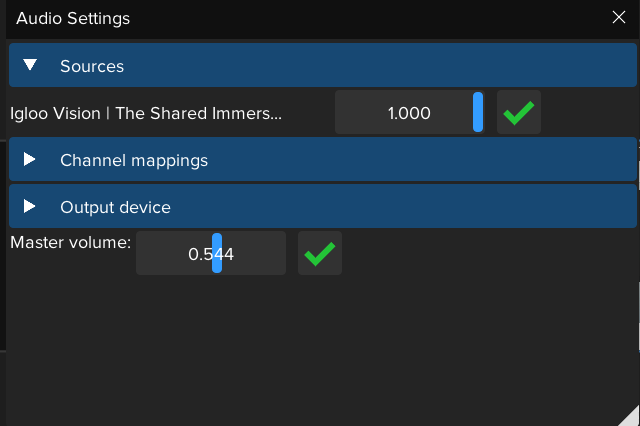Click the resize grip in window corner
This screenshot has width=640, height=426.
[x=628, y=415]
